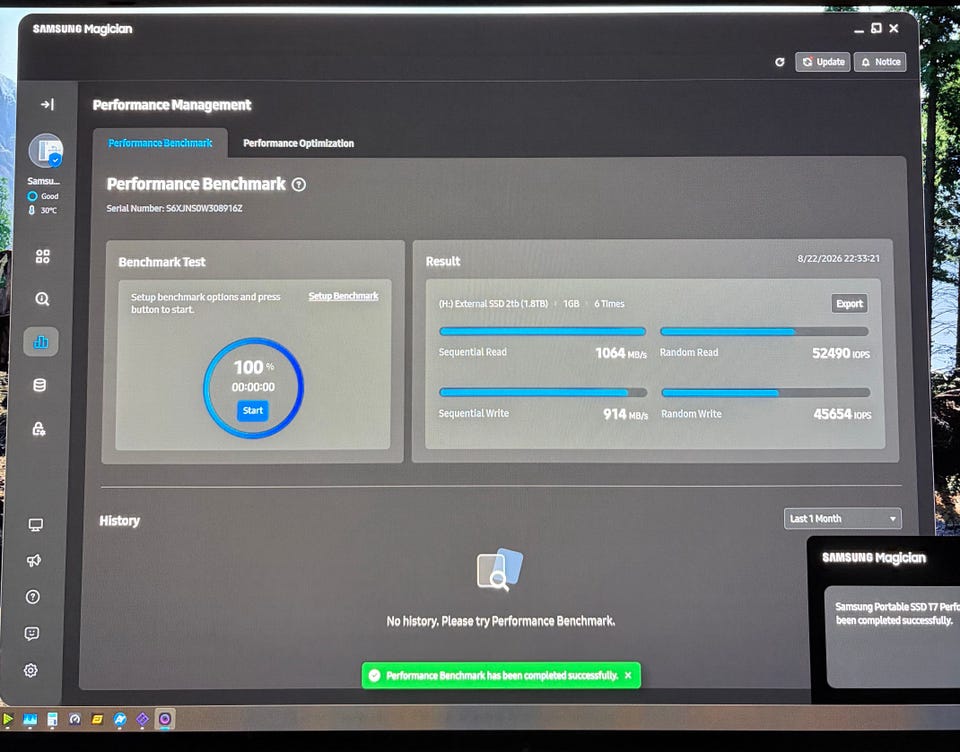Open the blue circular taskbar icon

pyautogui.click(x=120, y=720)
